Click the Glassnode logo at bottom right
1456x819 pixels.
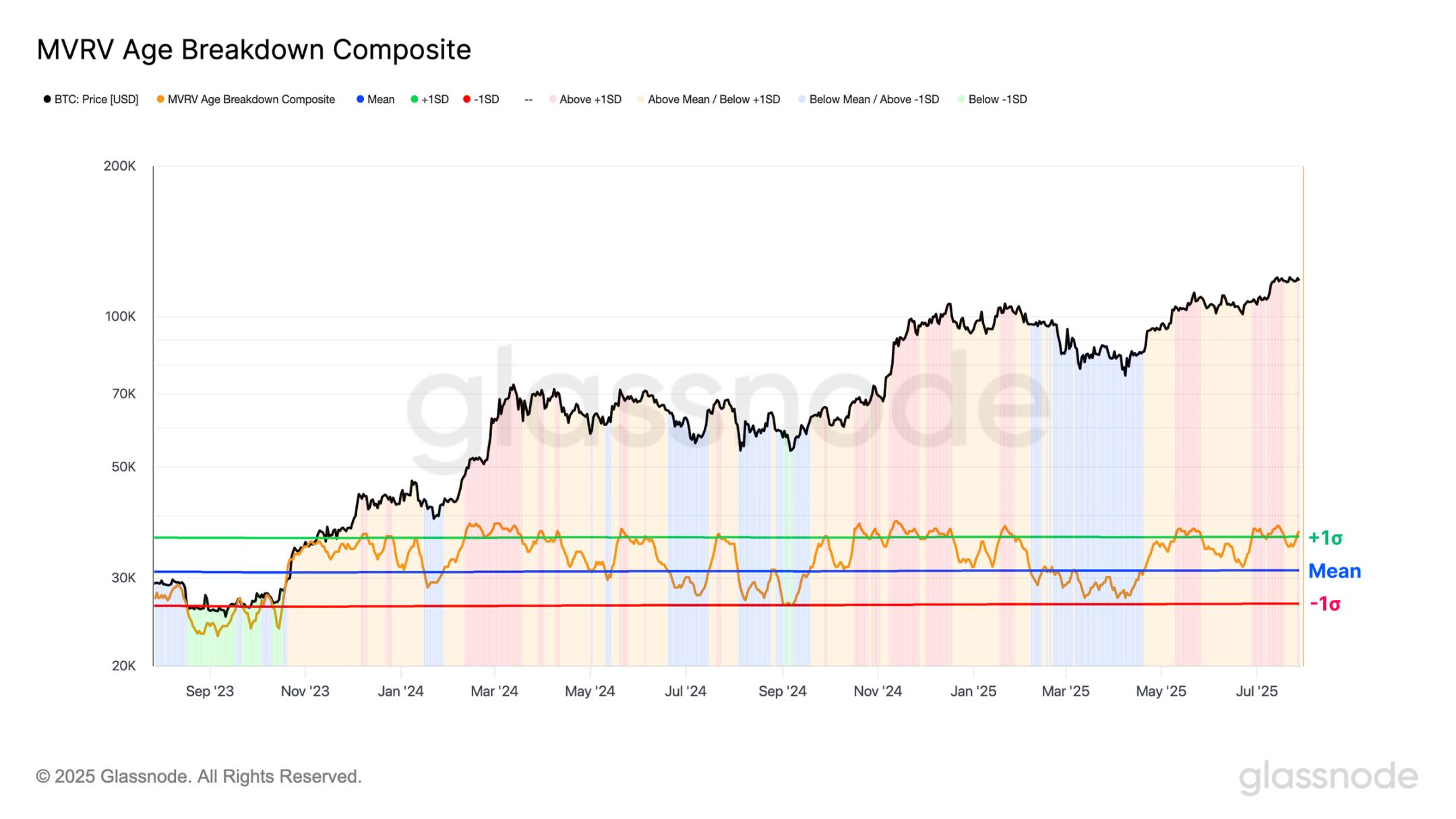[x=1328, y=777]
